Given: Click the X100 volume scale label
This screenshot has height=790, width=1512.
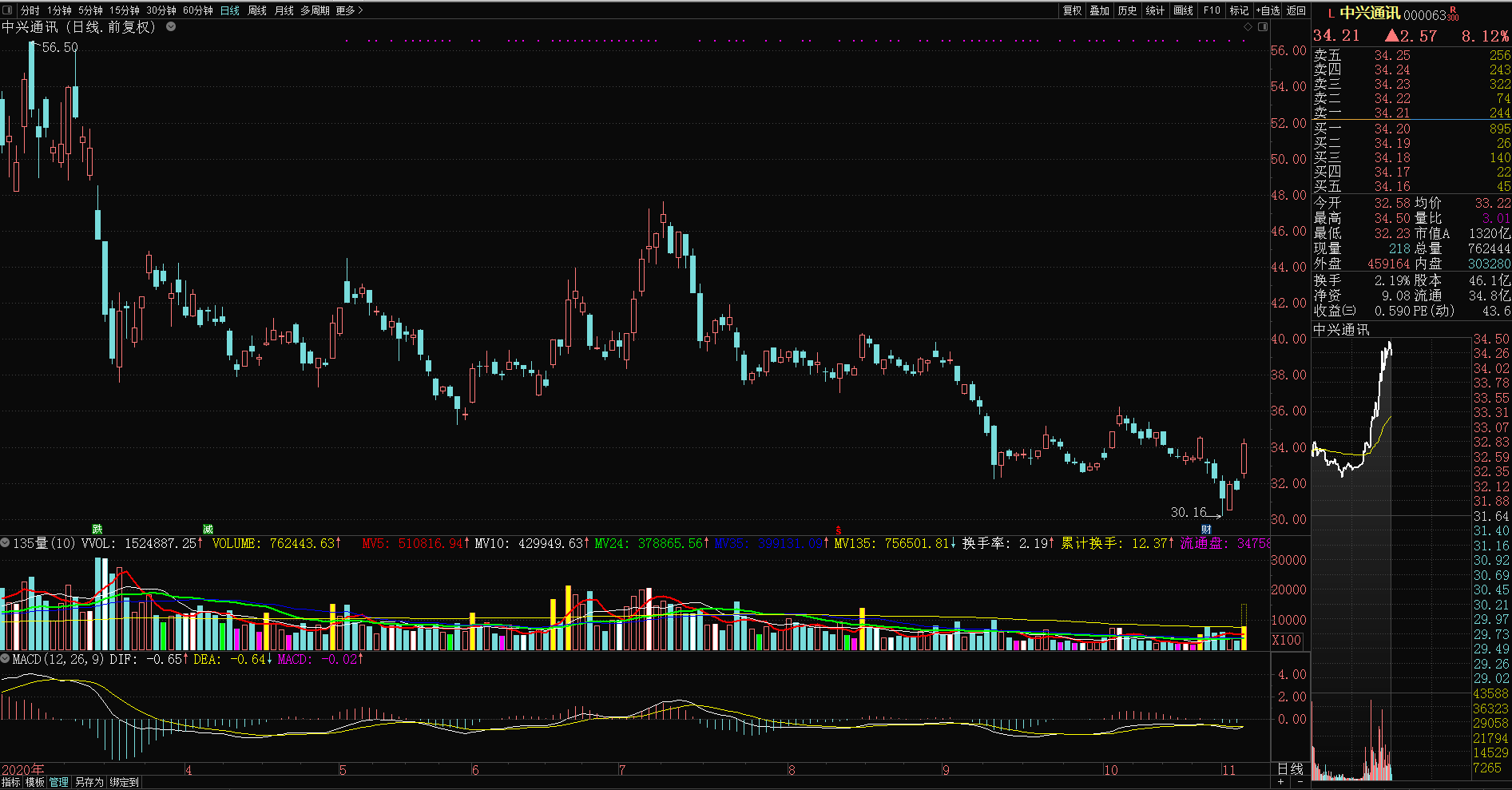Looking at the screenshot, I should pyautogui.click(x=1286, y=640).
